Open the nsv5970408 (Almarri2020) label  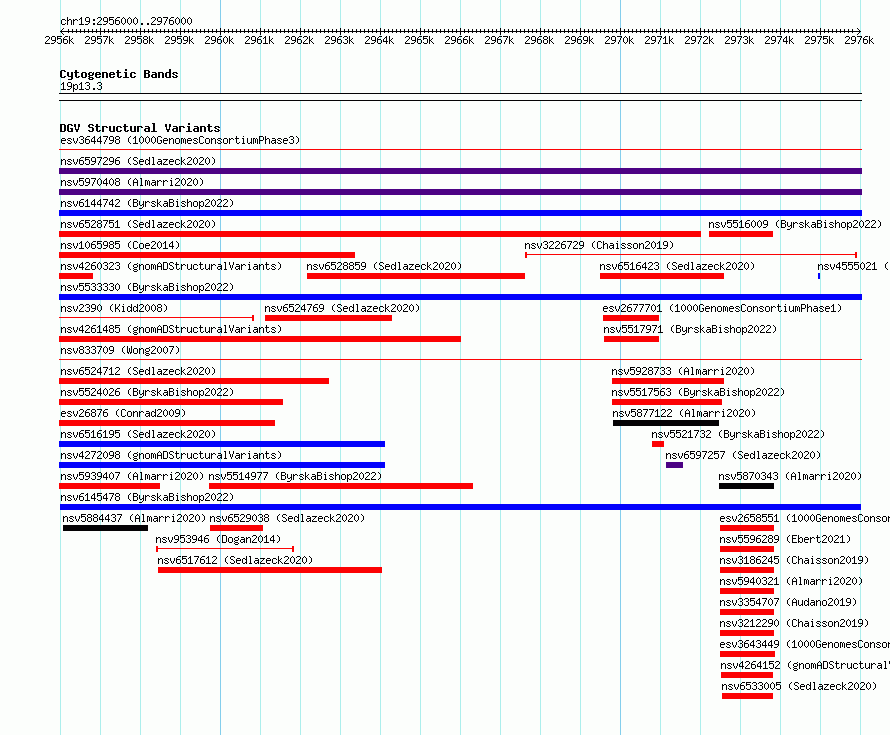(x=132, y=182)
